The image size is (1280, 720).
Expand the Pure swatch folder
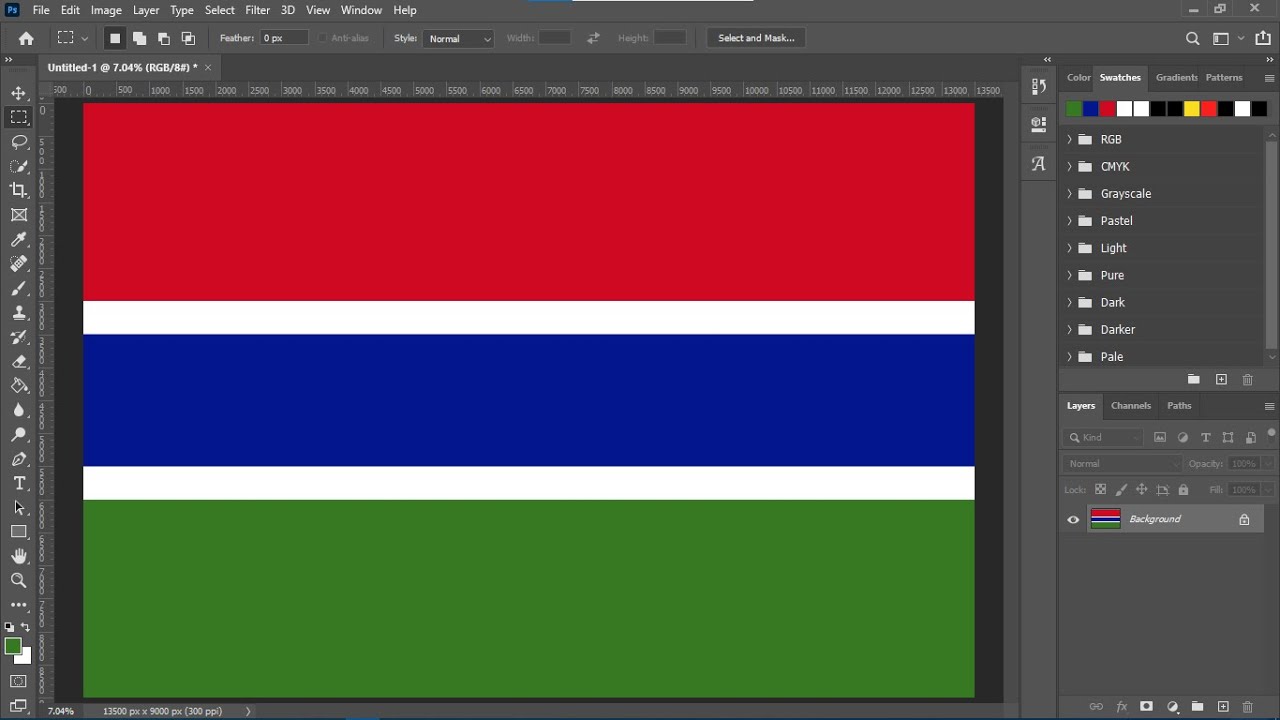pyautogui.click(x=1069, y=275)
